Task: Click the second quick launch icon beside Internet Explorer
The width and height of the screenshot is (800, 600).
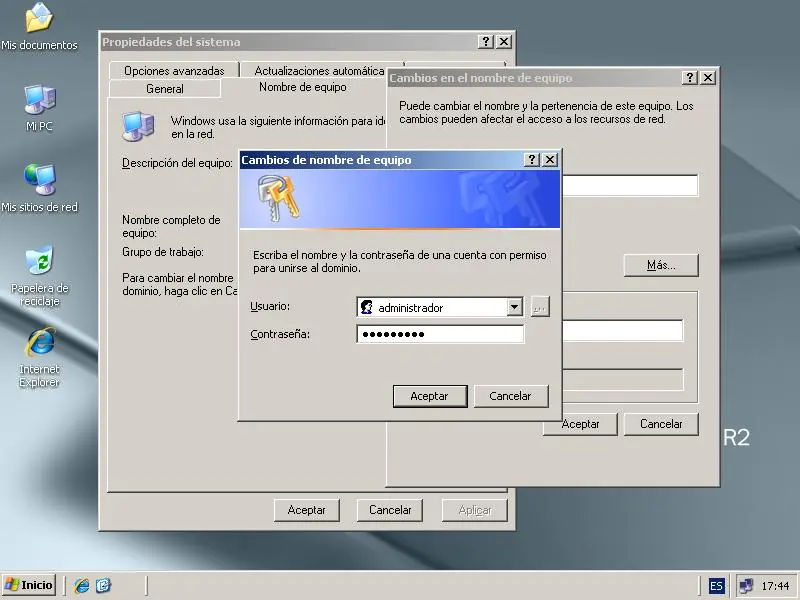Action: (103, 585)
